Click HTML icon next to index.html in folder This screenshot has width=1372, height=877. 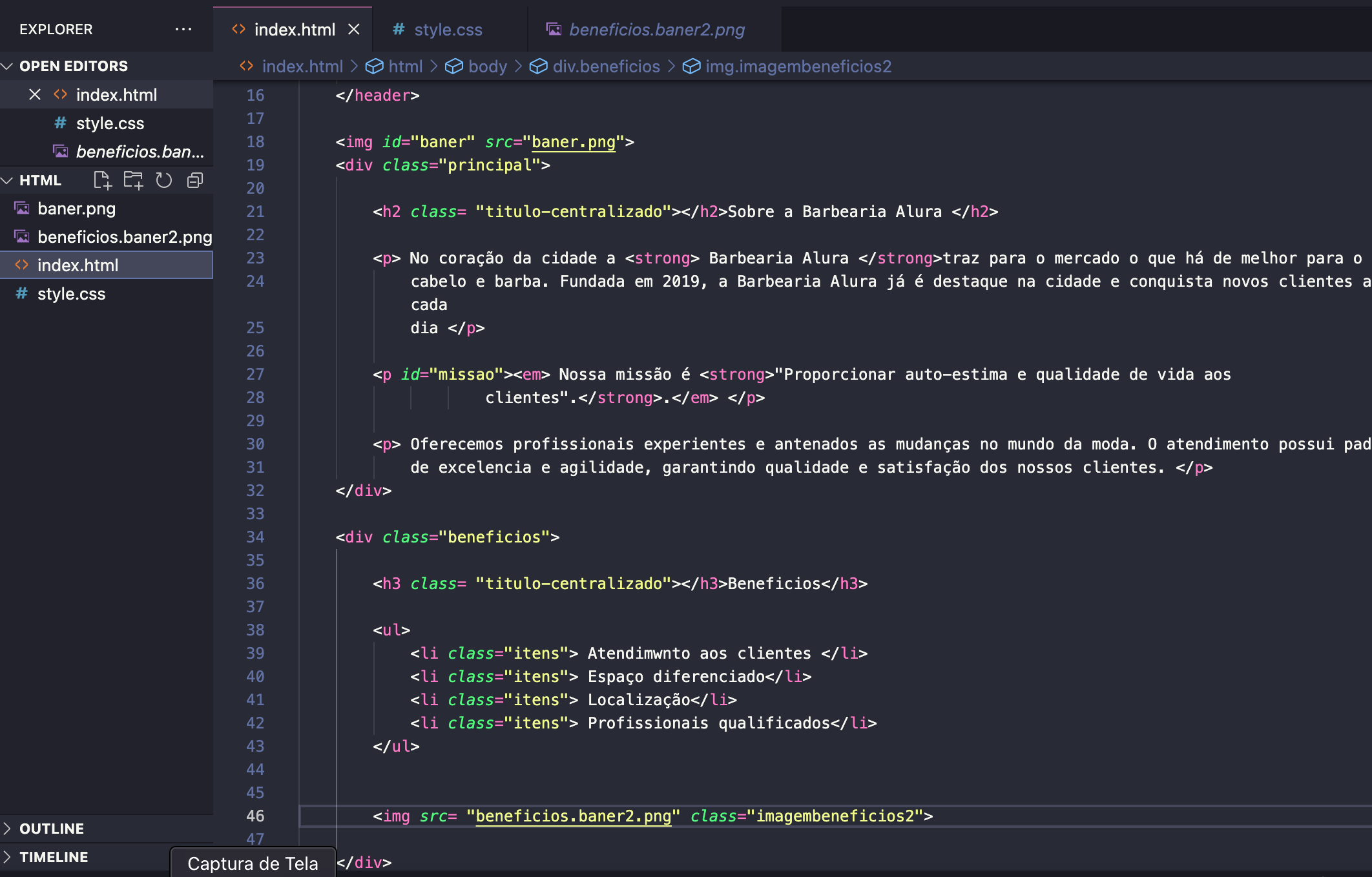coord(22,265)
